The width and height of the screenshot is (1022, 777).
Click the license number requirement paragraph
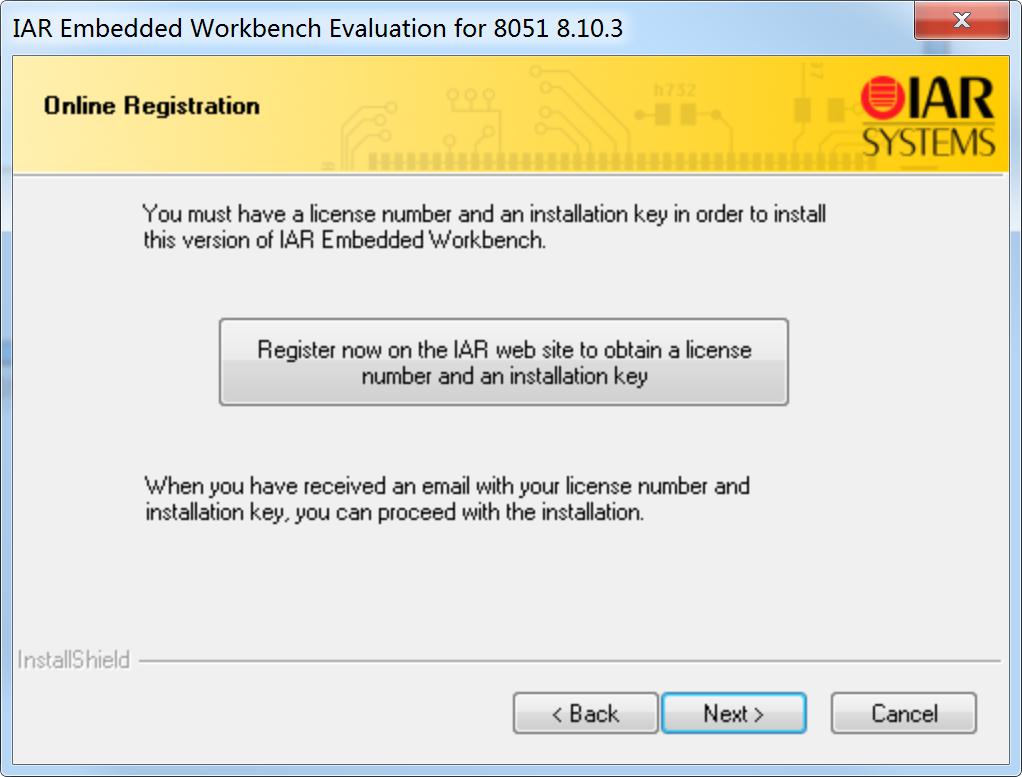click(484, 227)
